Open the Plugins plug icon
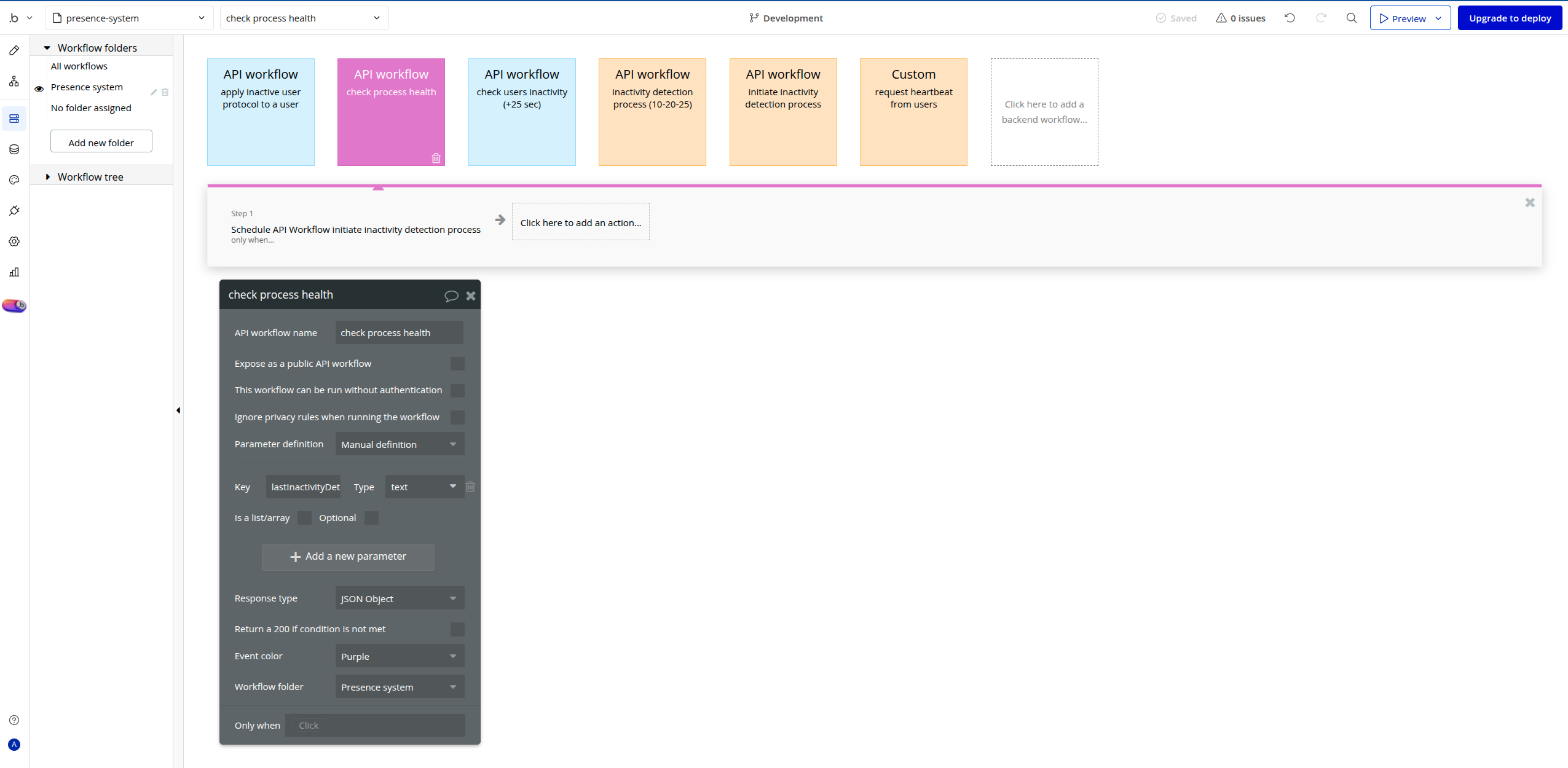The image size is (1568, 768). pos(14,211)
